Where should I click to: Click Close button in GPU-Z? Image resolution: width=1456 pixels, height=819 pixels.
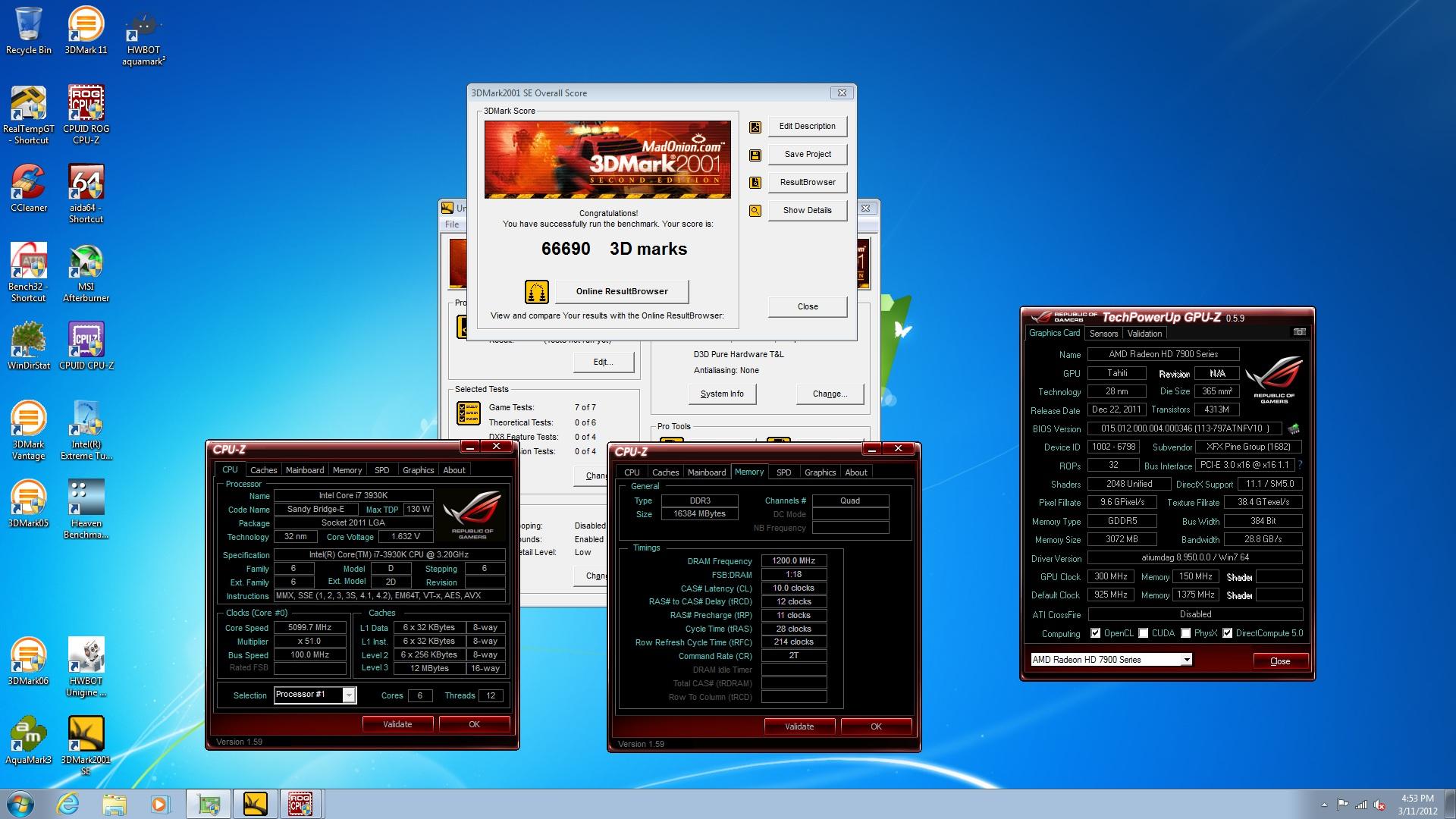pos(1280,661)
